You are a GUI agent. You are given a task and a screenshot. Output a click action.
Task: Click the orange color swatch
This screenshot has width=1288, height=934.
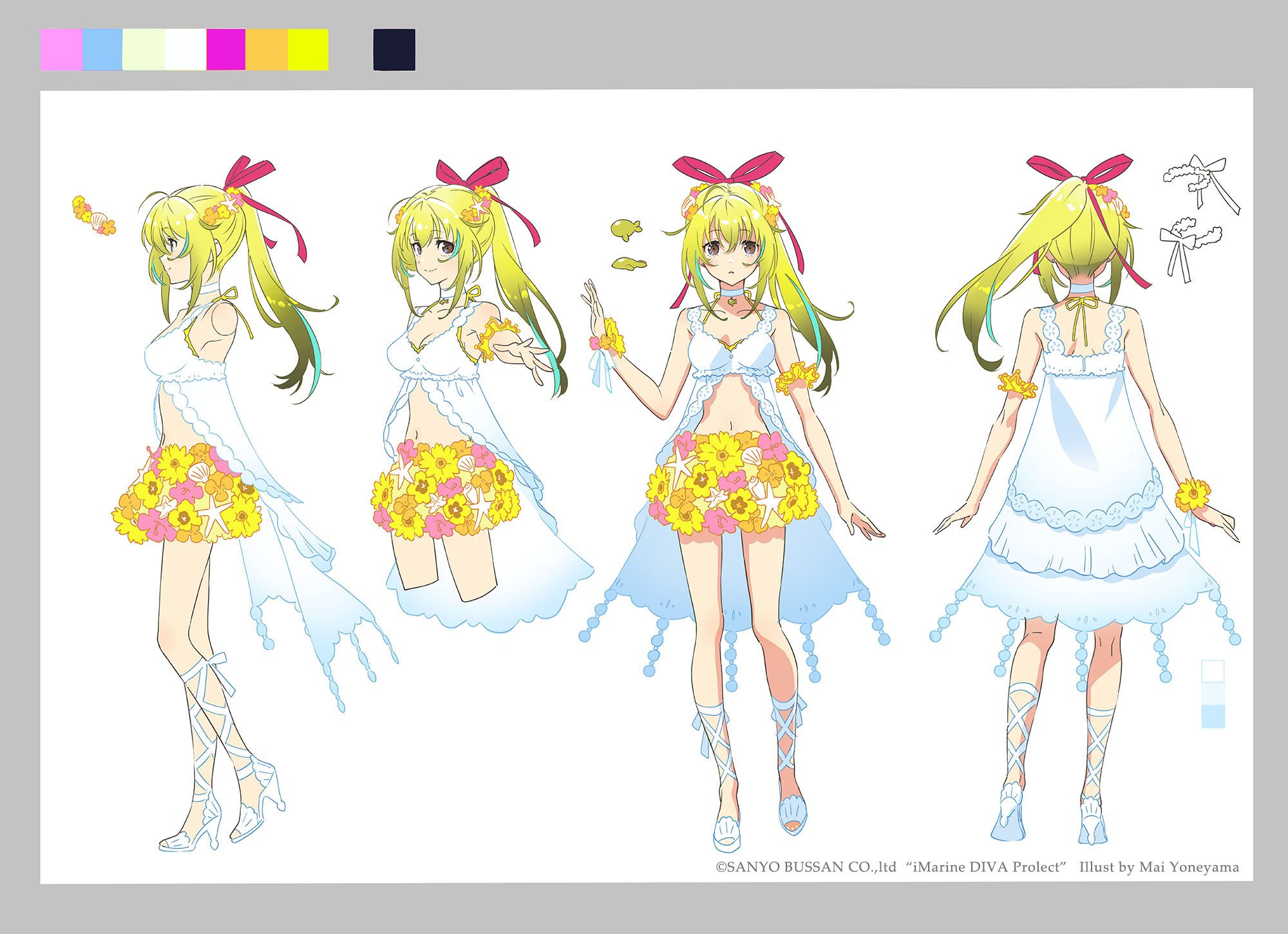(x=267, y=50)
